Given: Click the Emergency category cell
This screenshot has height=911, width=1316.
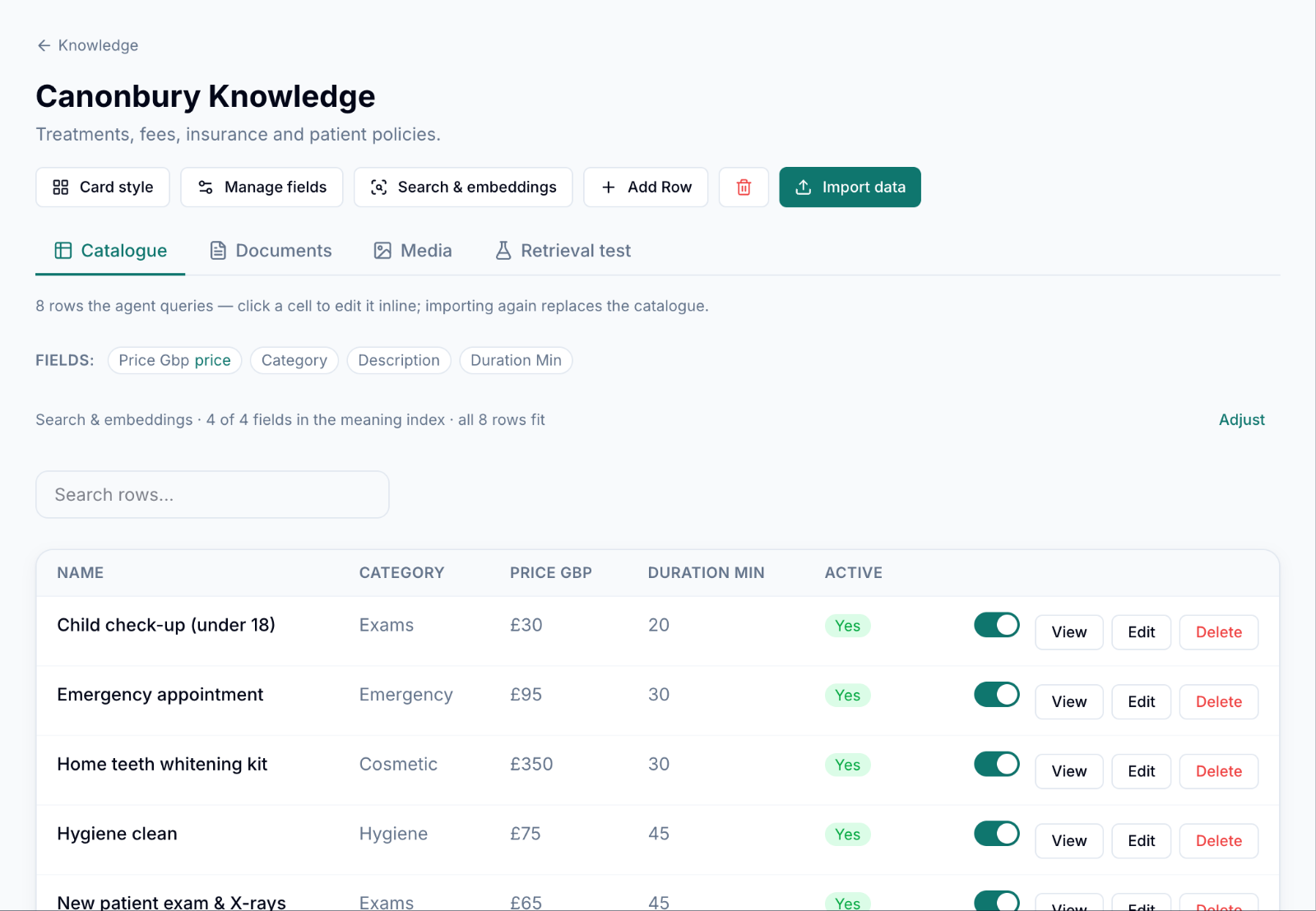Looking at the screenshot, I should point(406,695).
